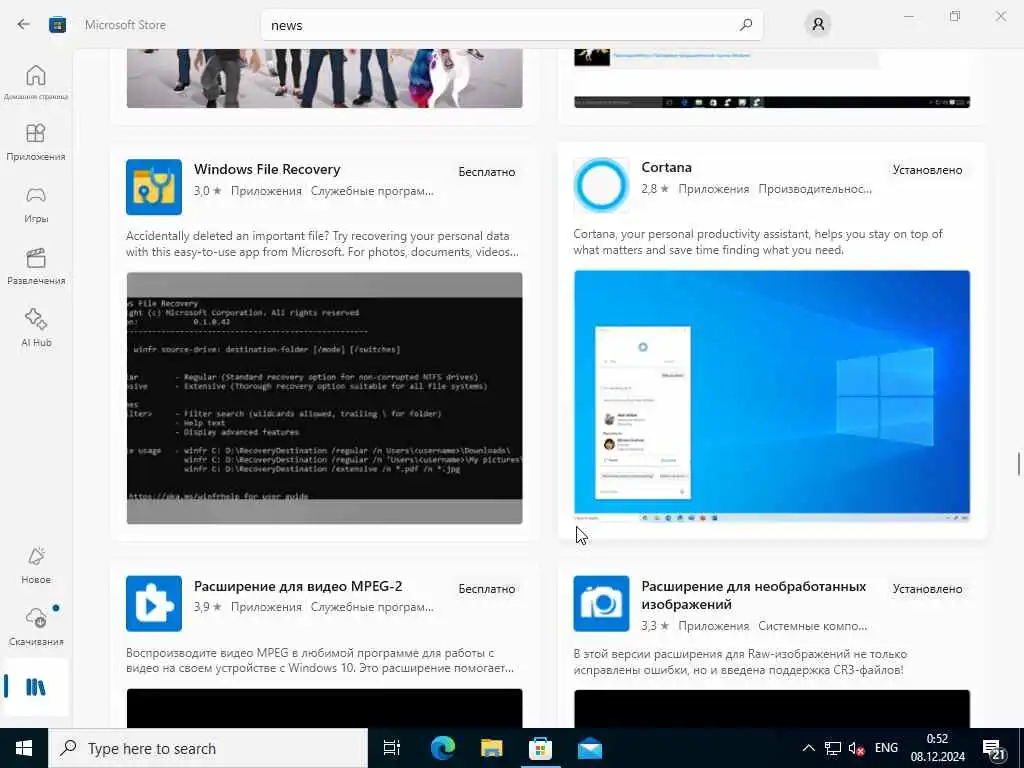Click Бесплатно for Windows File Recovery
This screenshot has height=768, width=1024.
[x=487, y=172]
